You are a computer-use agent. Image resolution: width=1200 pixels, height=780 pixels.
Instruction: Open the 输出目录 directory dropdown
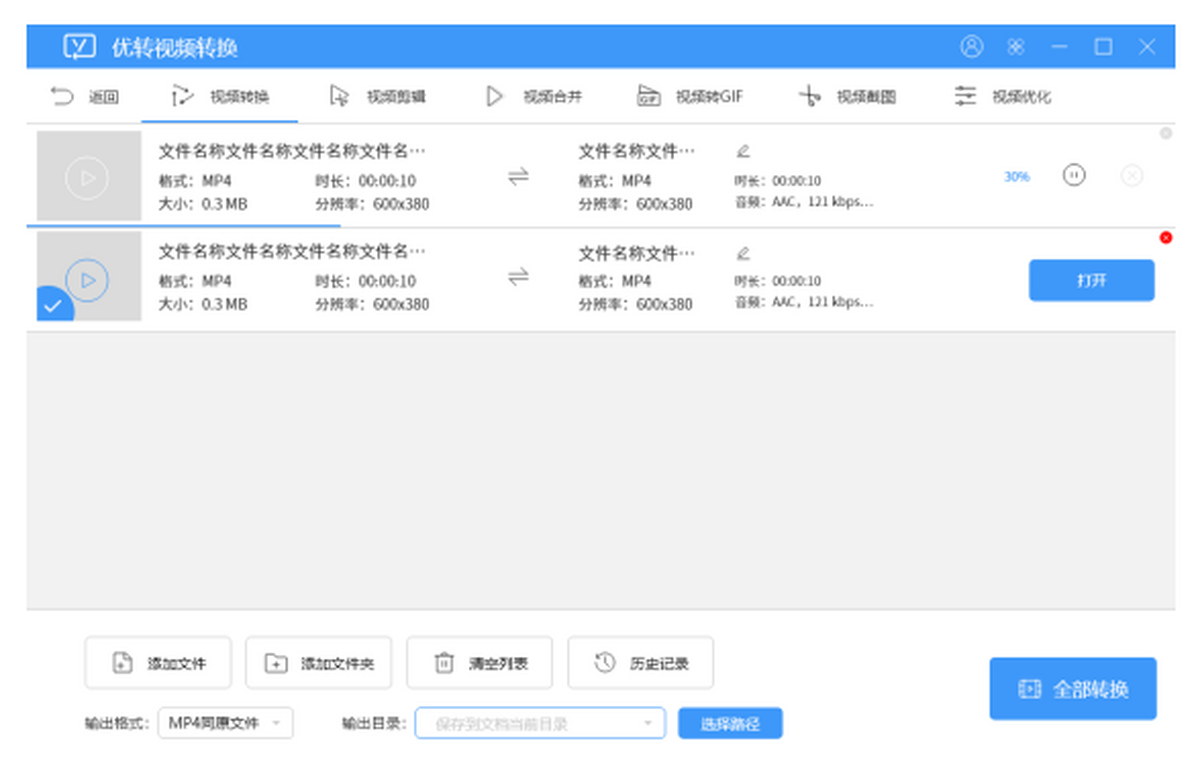(540, 723)
